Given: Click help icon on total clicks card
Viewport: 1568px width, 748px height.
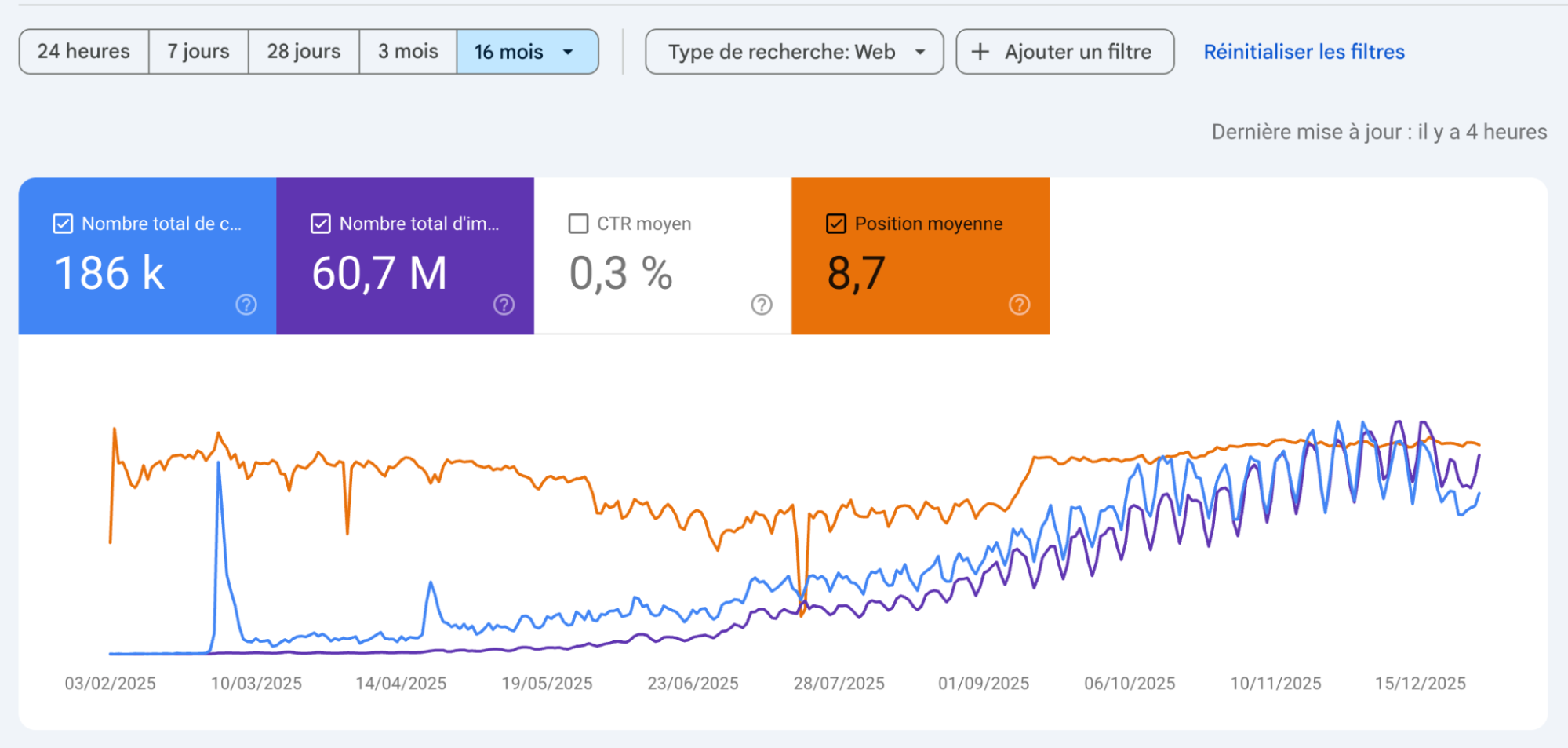Looking at the screenshot, I should pos(246,305).
